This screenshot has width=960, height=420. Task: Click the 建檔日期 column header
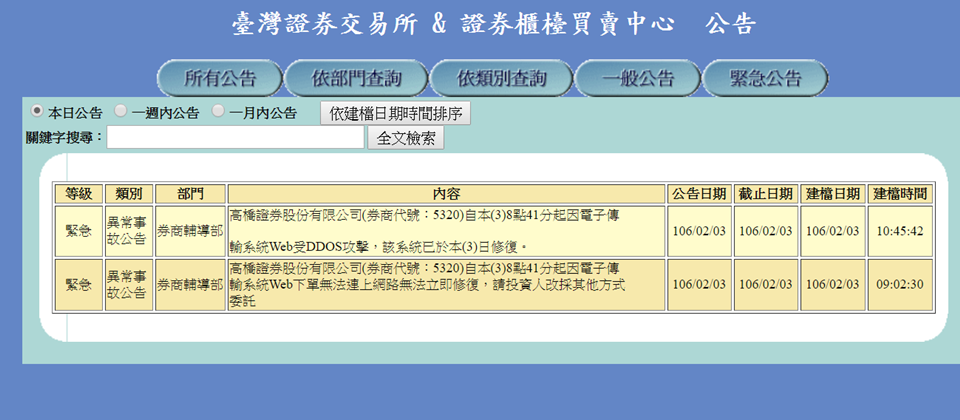833,194
